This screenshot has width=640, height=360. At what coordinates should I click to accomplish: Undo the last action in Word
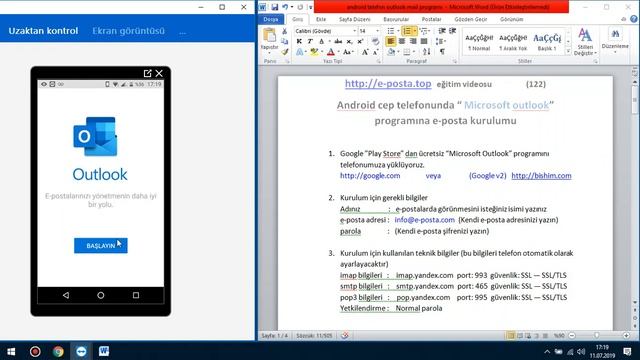285,7
